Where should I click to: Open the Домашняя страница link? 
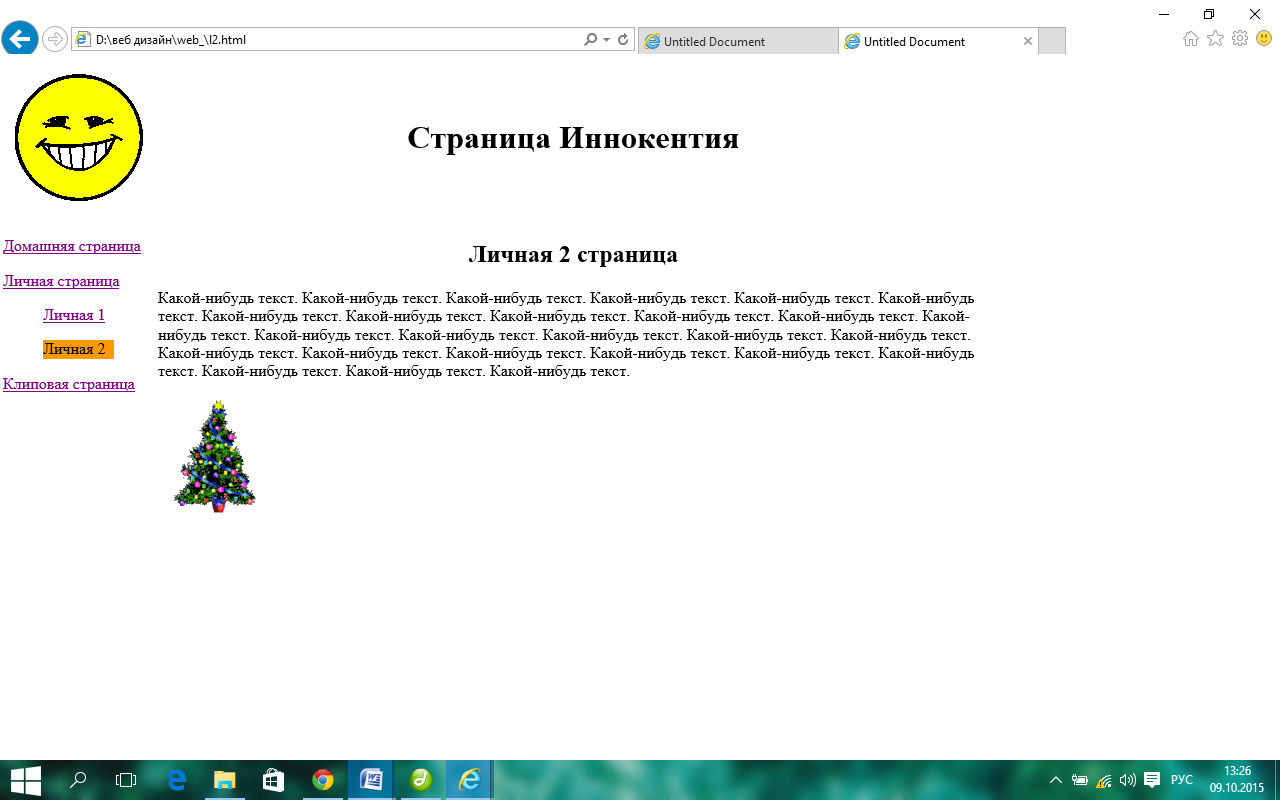point(72,246)
